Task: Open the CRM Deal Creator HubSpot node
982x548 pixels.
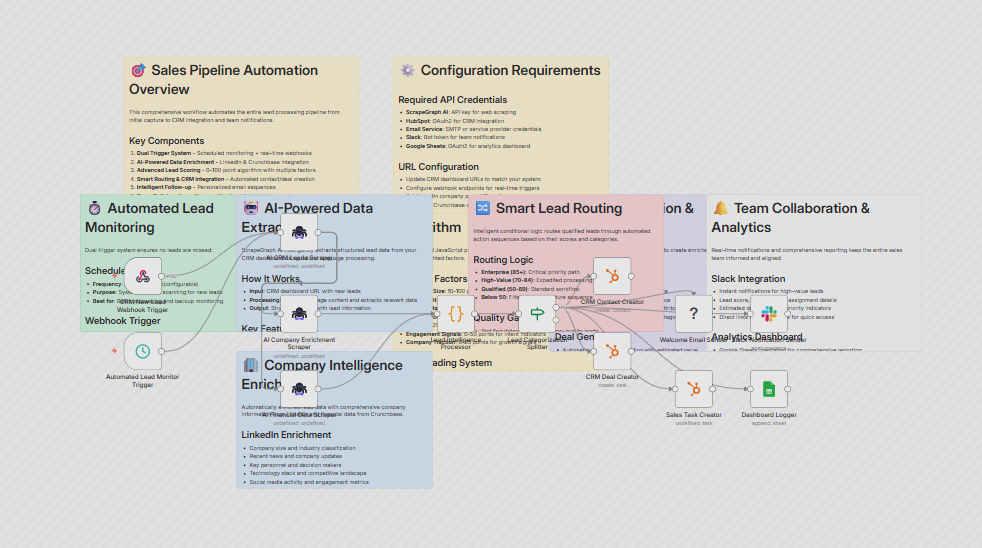Action: pyautogui.click(x=612, y=351)
